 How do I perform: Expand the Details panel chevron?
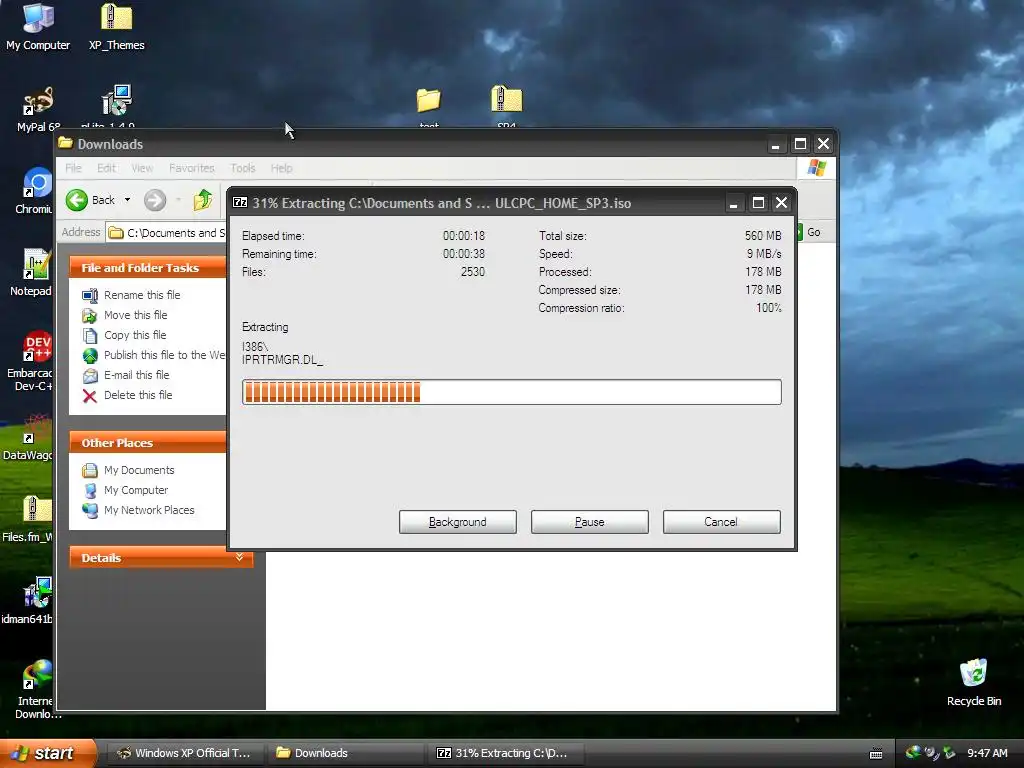(x=240, y=557)
